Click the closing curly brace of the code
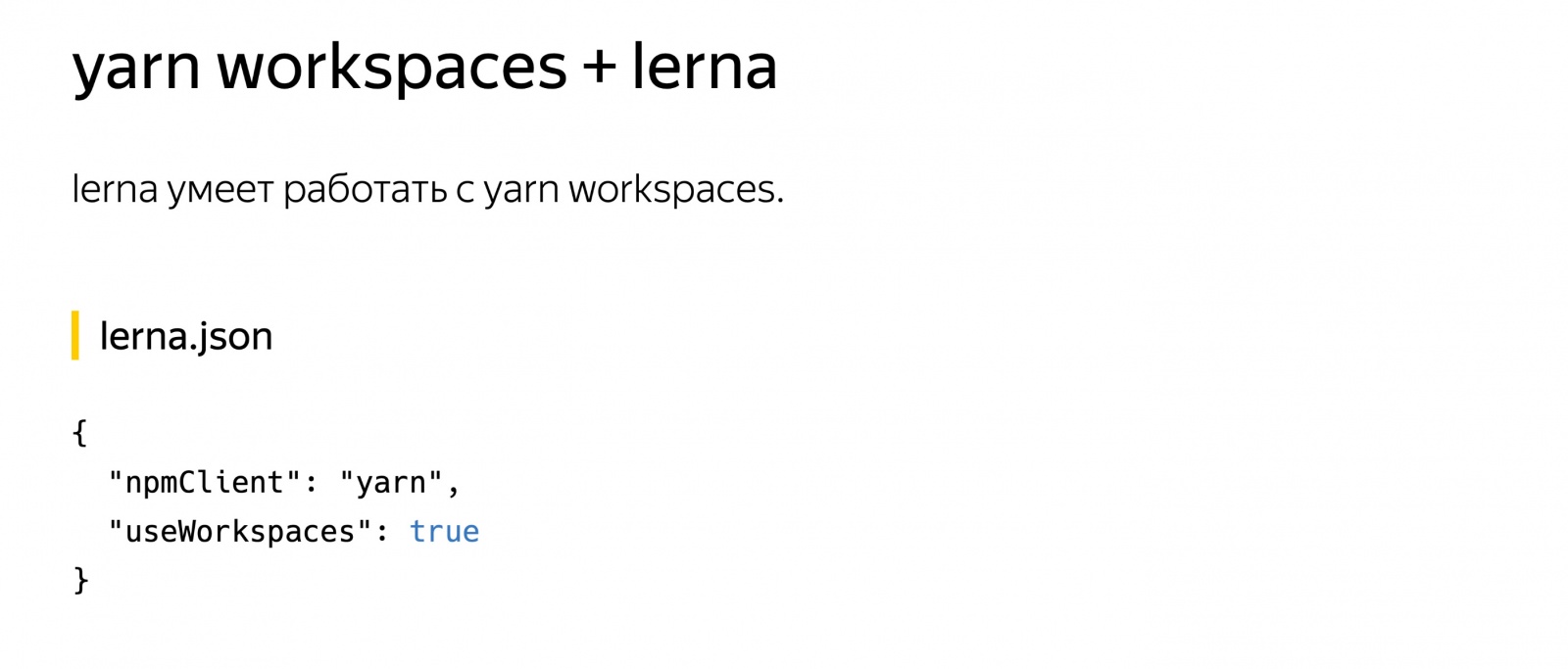The image size is (1568, 669). 80,580
